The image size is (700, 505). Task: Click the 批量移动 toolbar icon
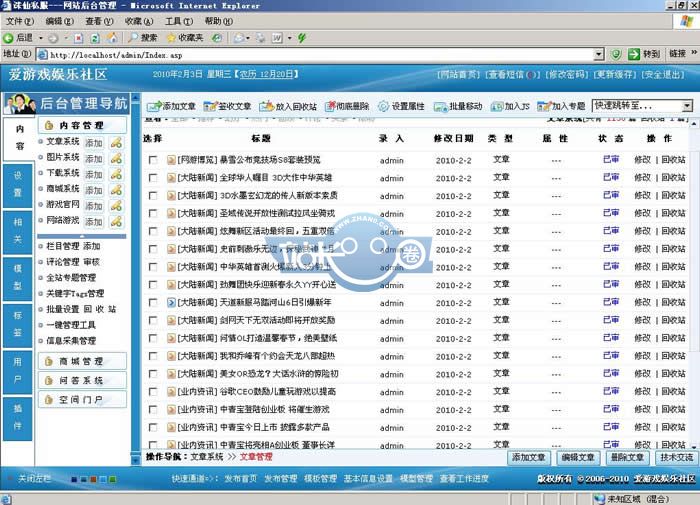[x=441, y=107]
